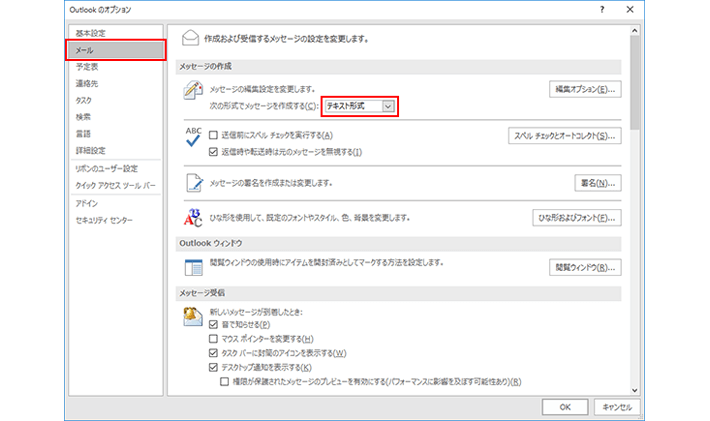Click the reading pane window icon

[x=193, y=266]
